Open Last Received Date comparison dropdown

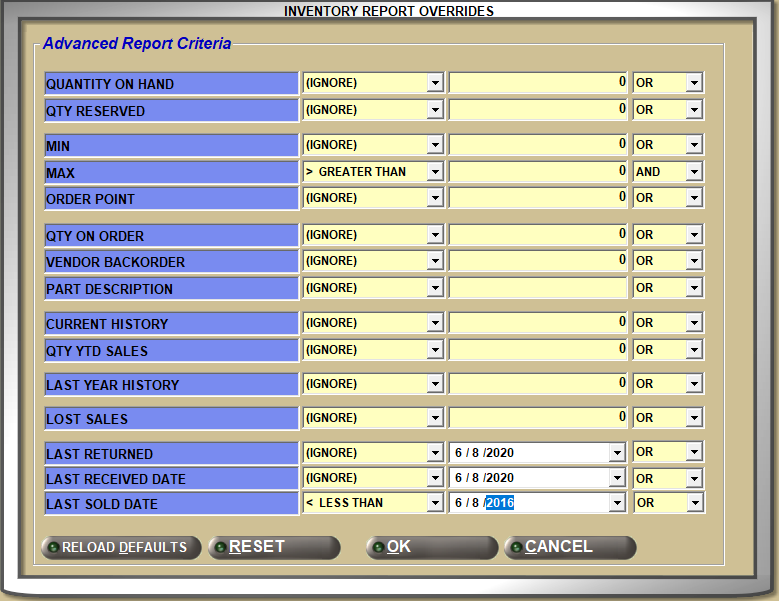434,478
